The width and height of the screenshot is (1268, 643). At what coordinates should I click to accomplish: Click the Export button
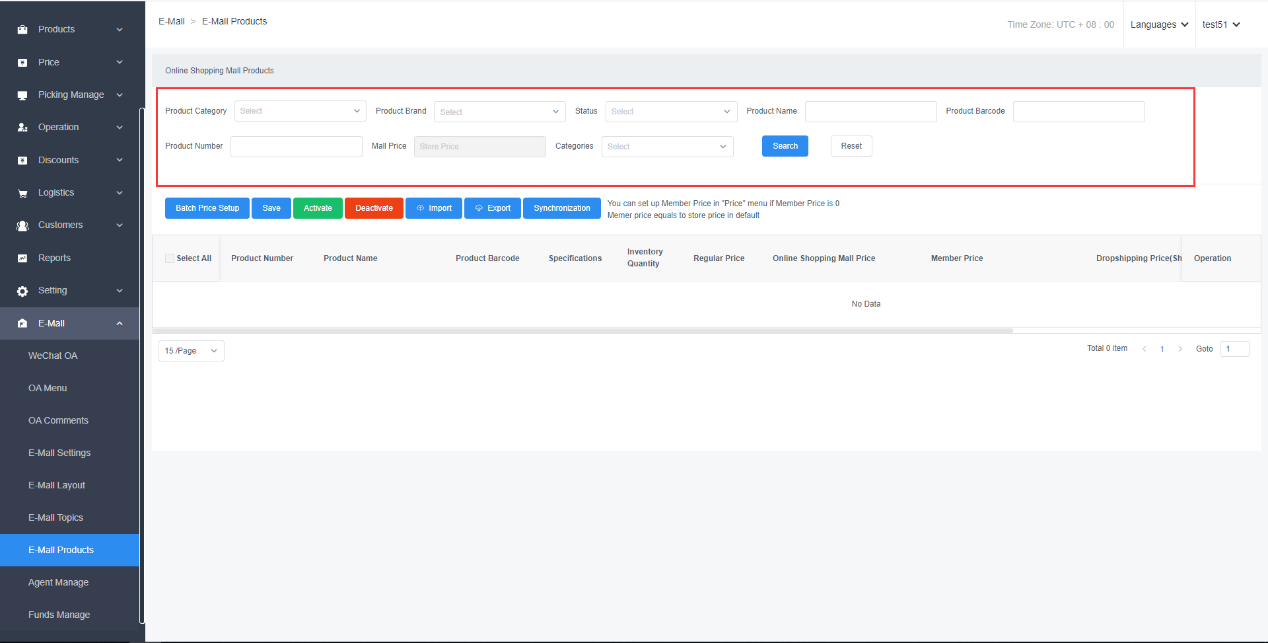point(491,208)
